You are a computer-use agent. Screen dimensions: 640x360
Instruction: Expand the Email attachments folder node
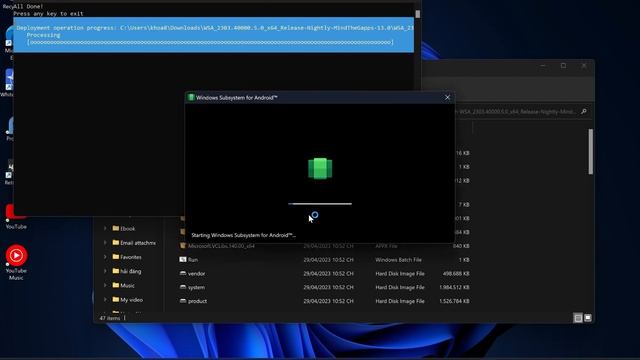point(105,243)
